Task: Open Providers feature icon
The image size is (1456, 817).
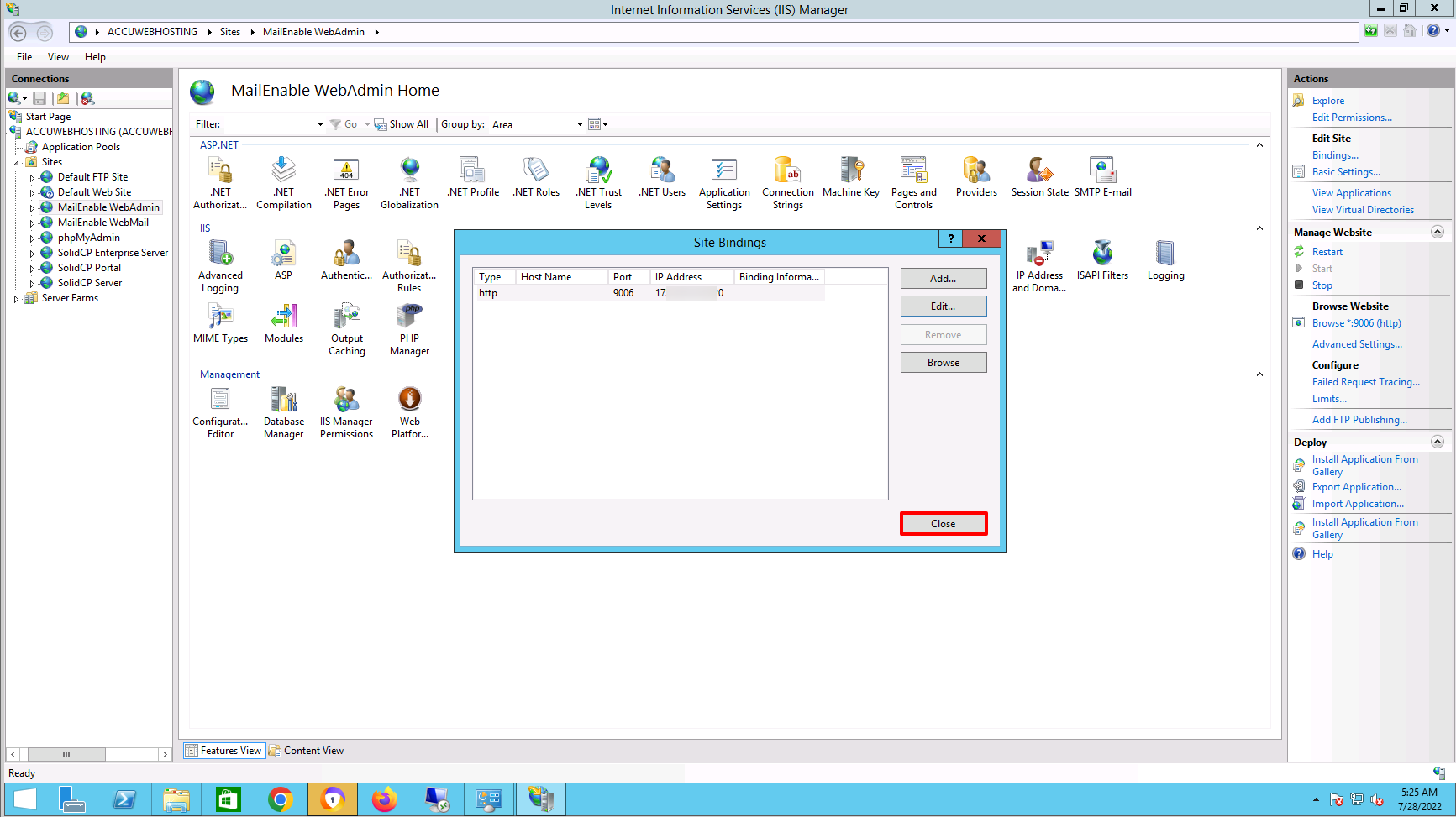Action: 976,177
